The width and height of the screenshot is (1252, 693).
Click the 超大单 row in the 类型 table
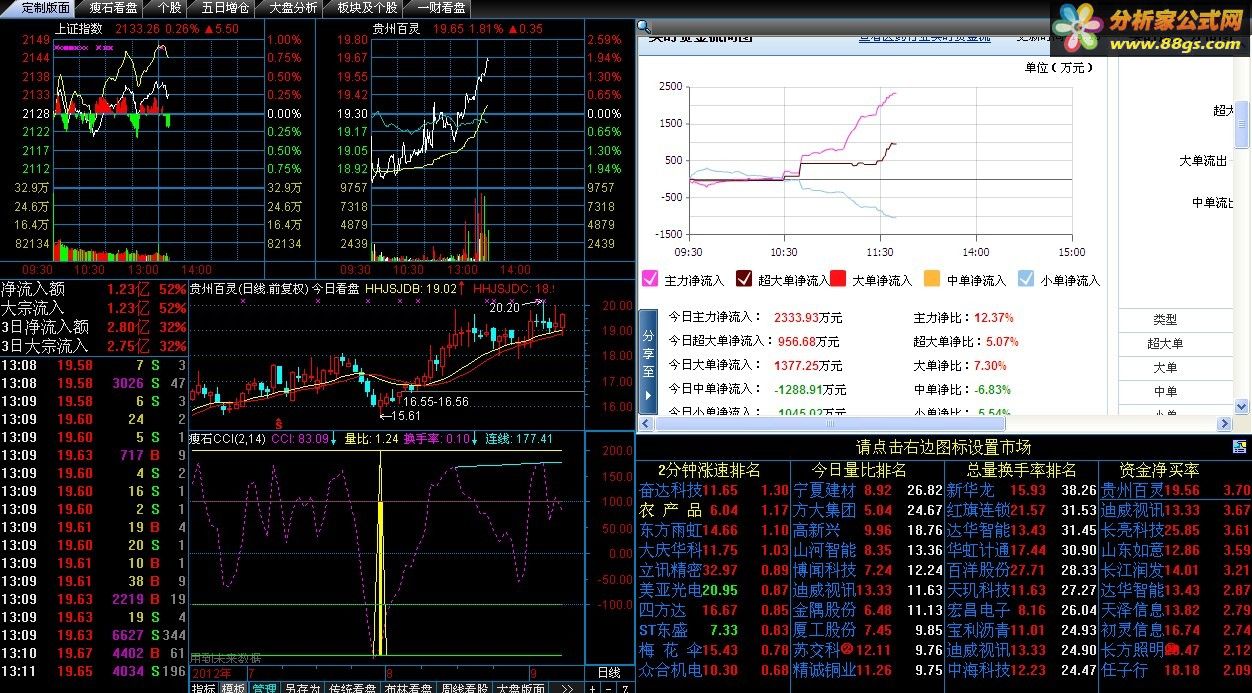click(x=1166, y=343)
